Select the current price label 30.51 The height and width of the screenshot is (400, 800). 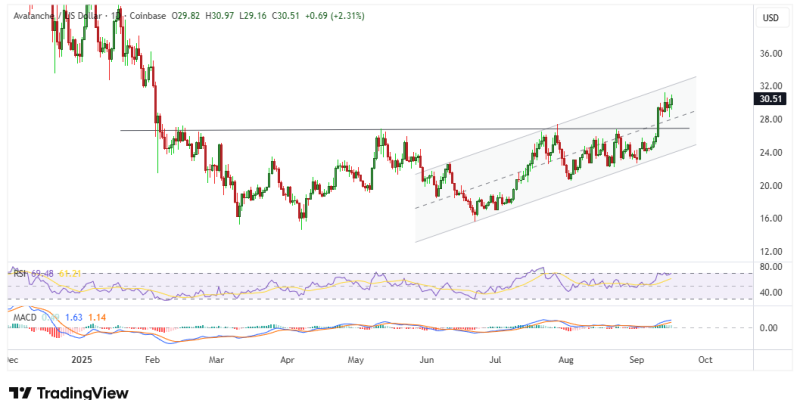point(770,99)
